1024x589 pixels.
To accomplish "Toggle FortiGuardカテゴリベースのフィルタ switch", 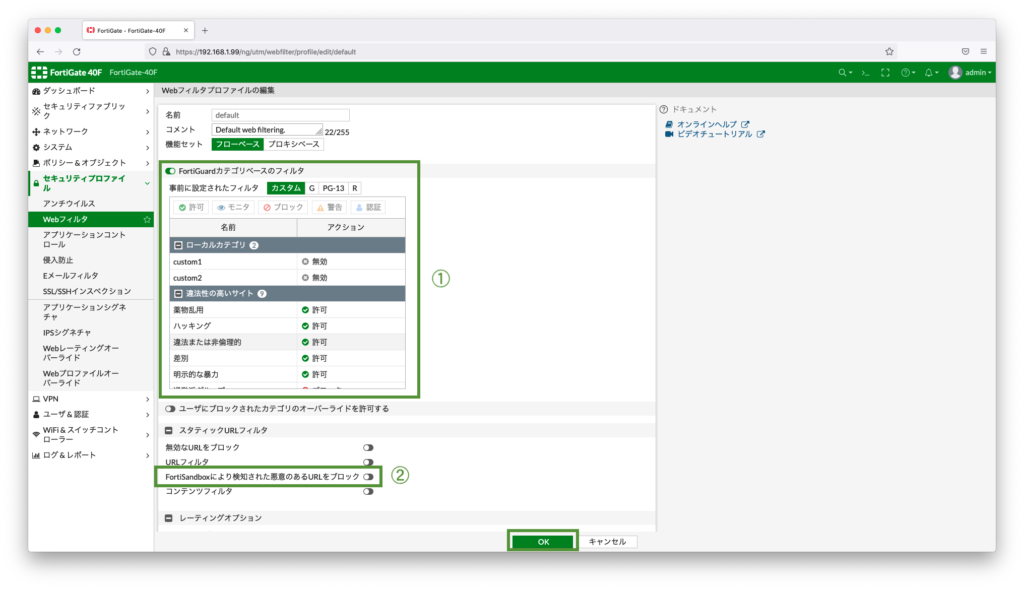I will click(170, 171).
